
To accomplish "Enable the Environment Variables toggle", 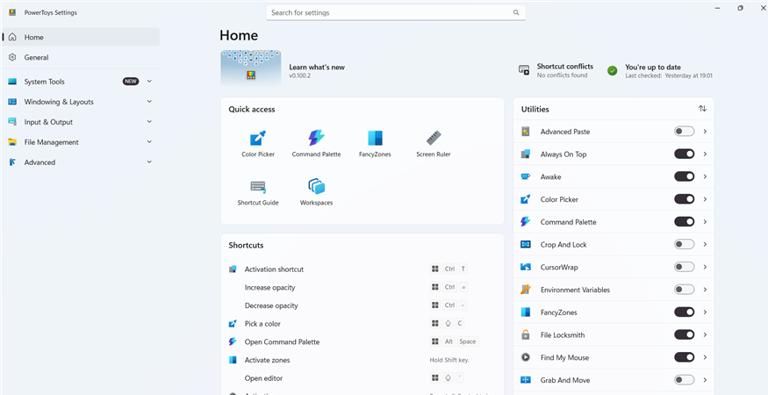I will pos(684,290).
